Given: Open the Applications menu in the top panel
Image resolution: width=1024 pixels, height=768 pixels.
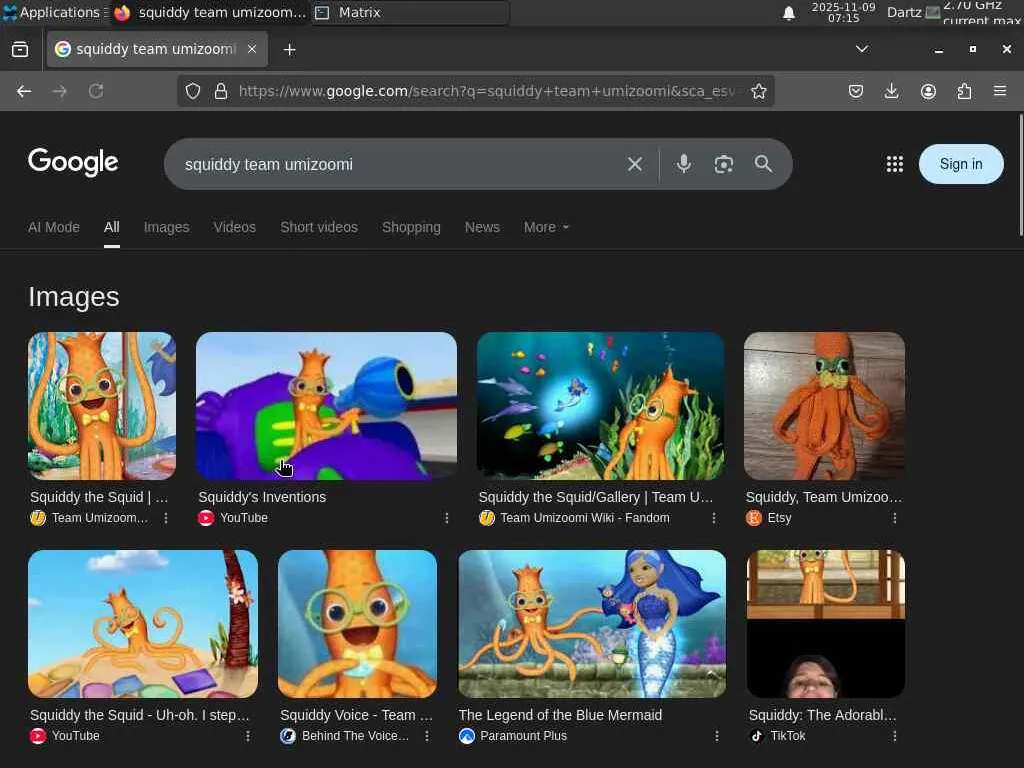Looking at the screenshot, I should pyautogui.click(x=53, y=12).
